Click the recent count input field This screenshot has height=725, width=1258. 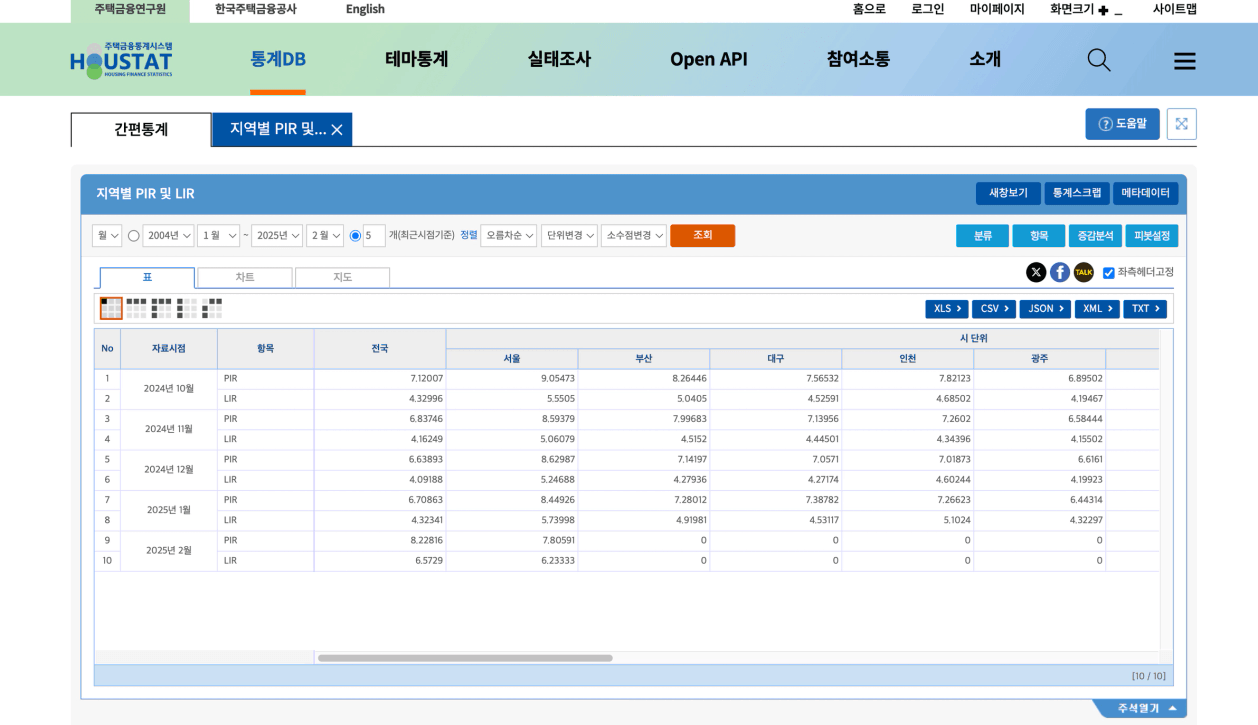click(374, 236)
